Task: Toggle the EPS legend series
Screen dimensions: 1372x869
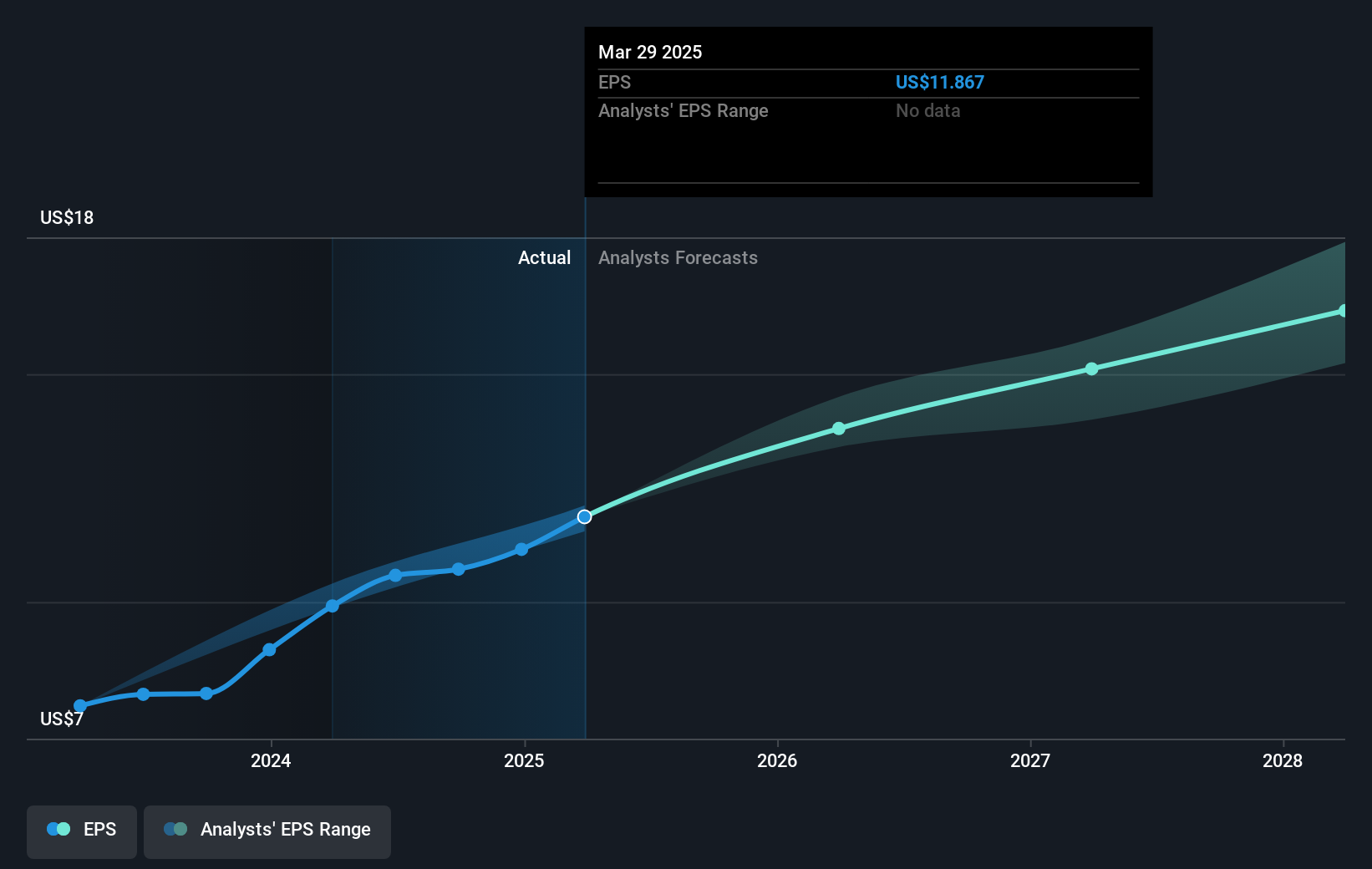Action: (x=82, y=831)
